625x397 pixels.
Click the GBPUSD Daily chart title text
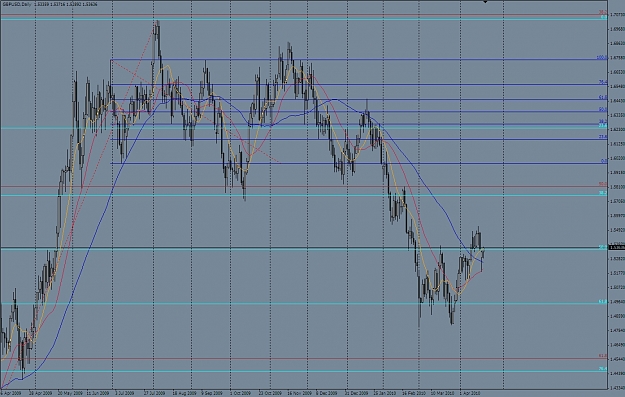16,4
